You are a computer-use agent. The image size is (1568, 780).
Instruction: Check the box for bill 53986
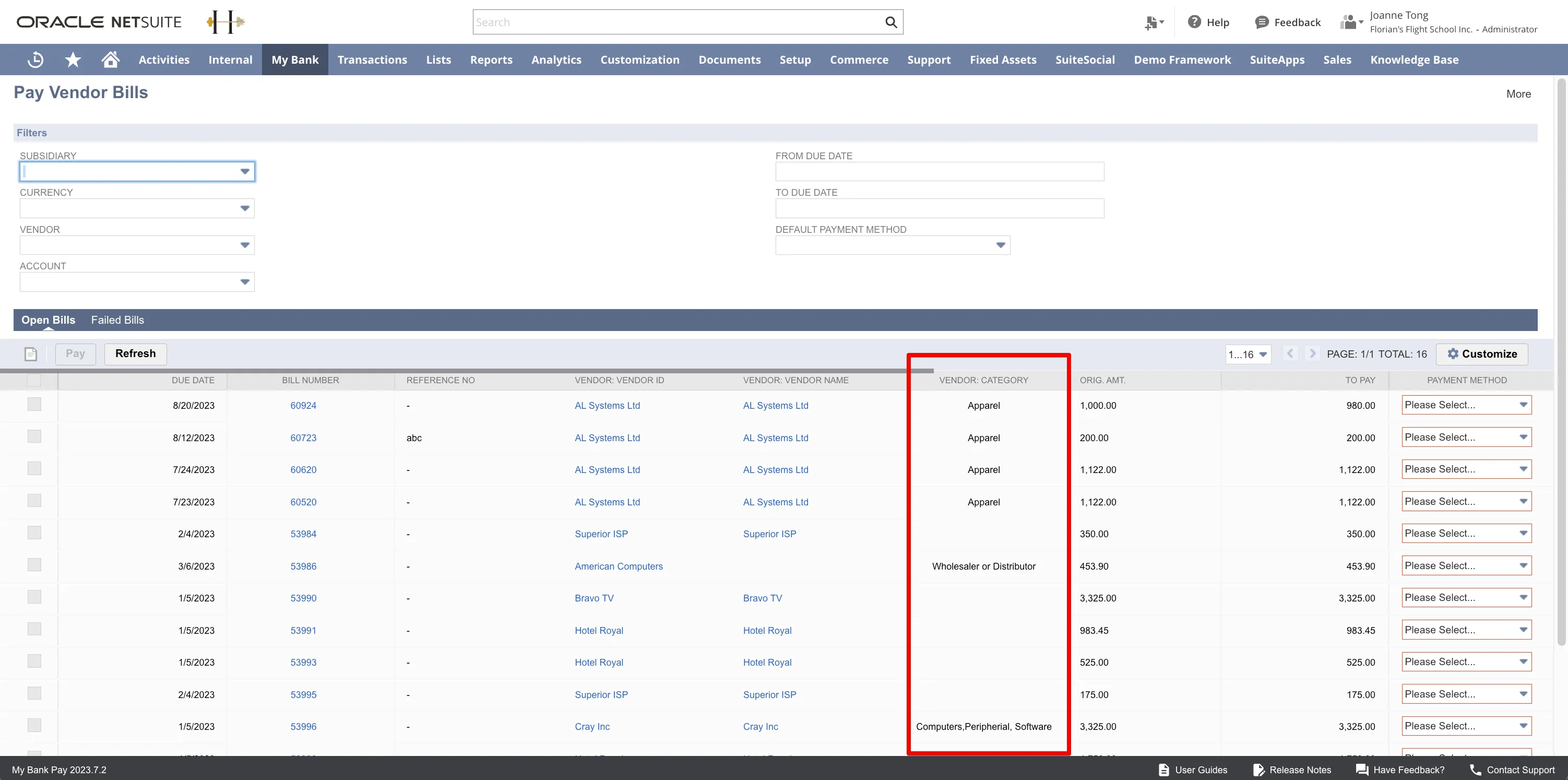pyautogui.click(x=34, y=565)
